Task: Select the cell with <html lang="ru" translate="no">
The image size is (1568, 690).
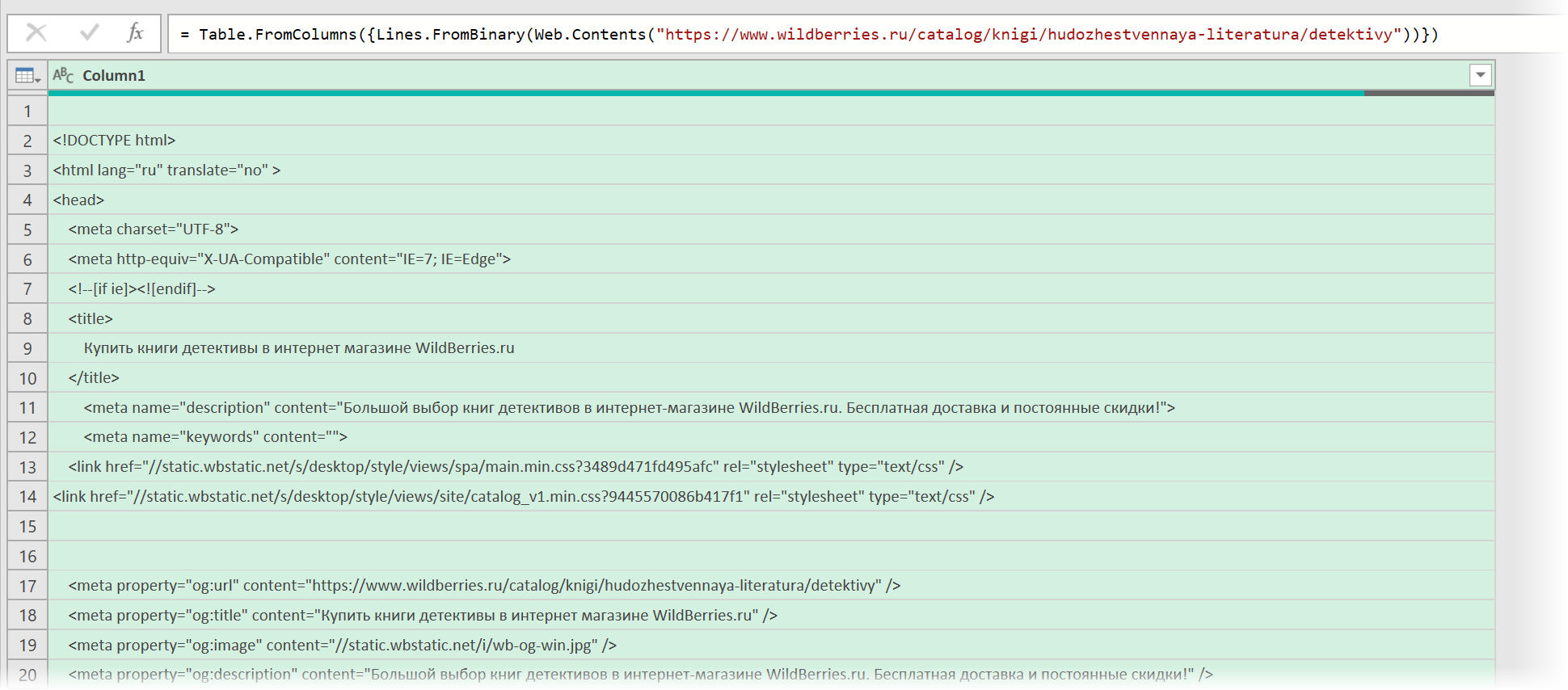Action: pos(771,170)
